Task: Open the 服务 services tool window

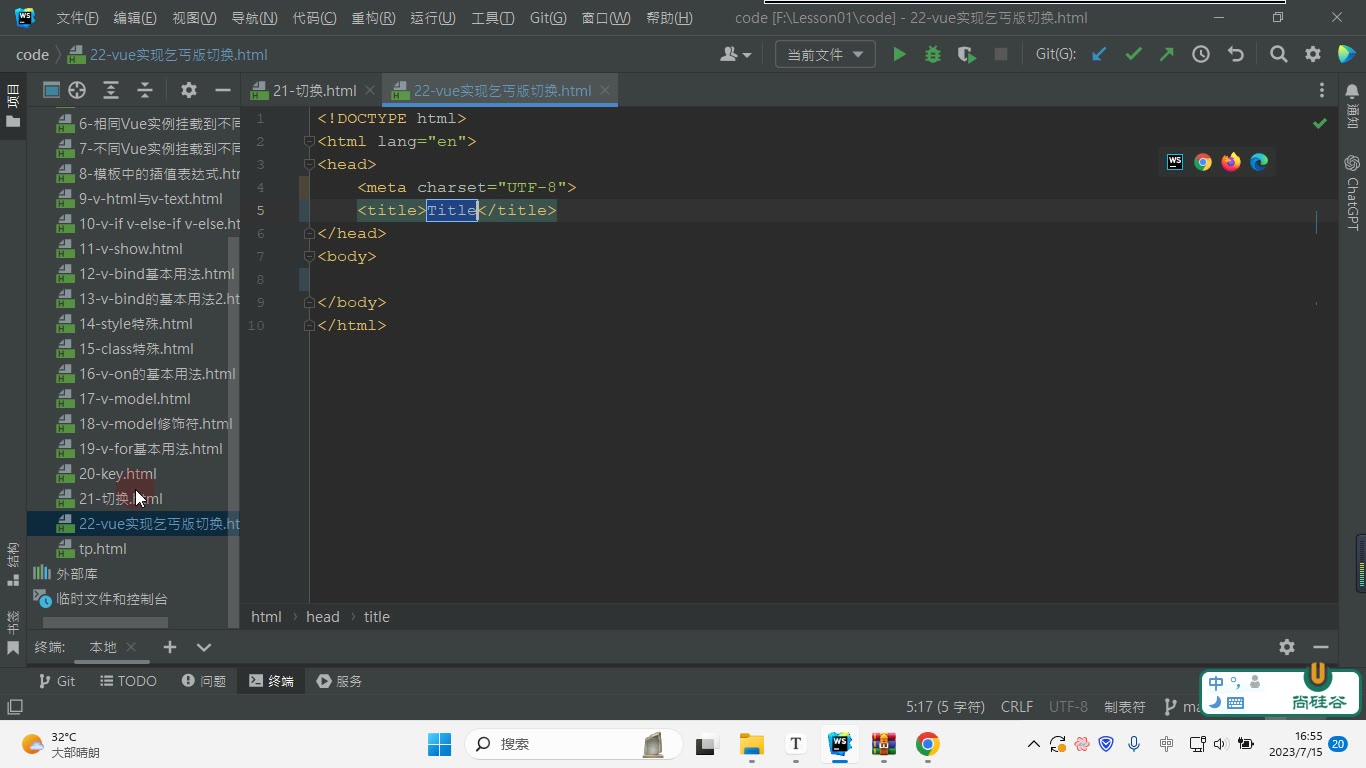Action: tap(339, 681)
